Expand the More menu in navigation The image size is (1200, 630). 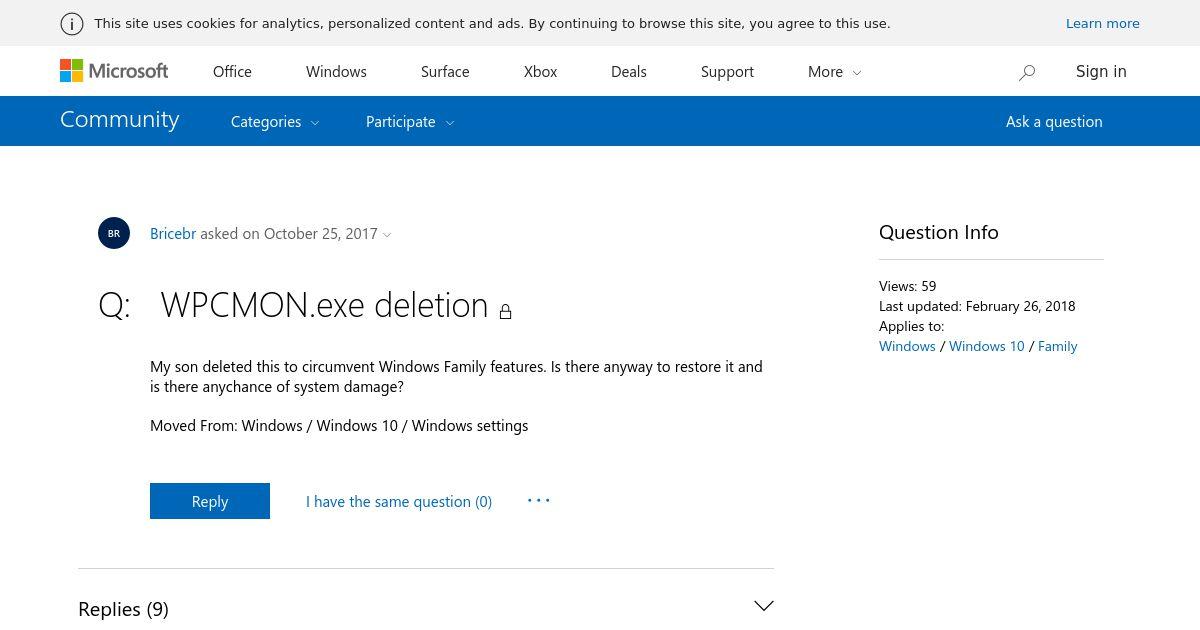coord(834,72)
